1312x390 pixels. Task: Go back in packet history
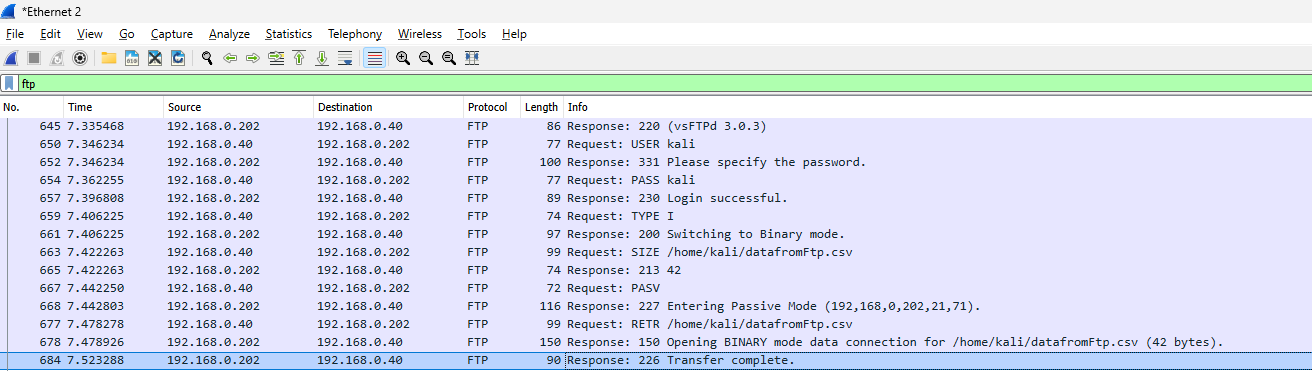pyautogui.click(x=230, y=58)
